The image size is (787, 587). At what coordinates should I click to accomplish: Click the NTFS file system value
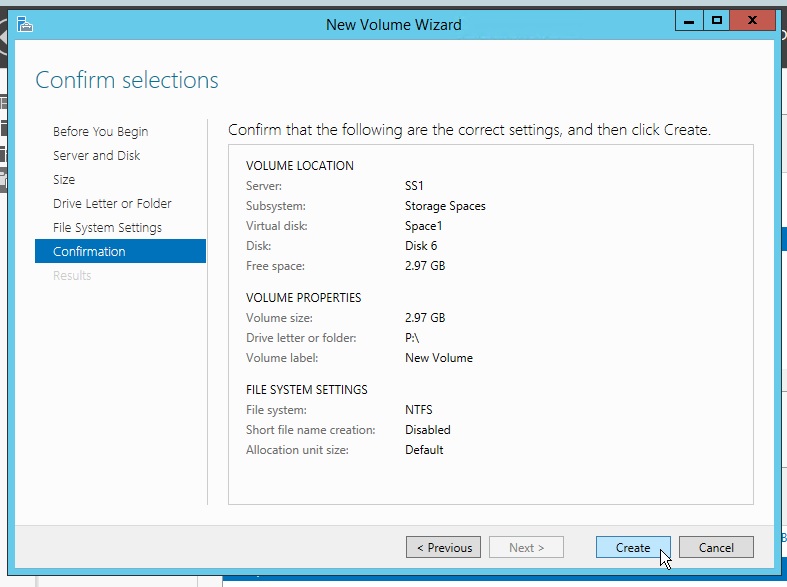coord(418,409)
